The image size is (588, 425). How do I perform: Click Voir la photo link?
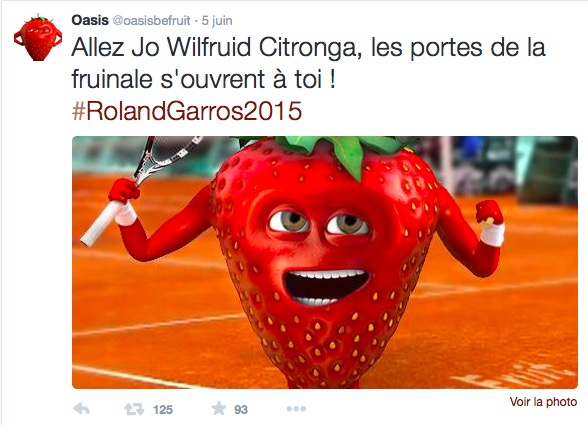click(x=543, y=402)
